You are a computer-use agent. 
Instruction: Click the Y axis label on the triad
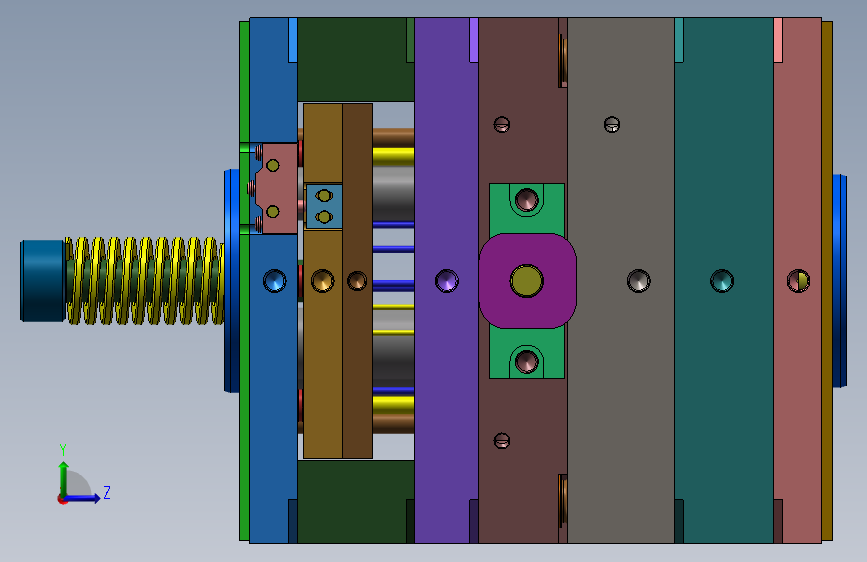coord(63,450)
